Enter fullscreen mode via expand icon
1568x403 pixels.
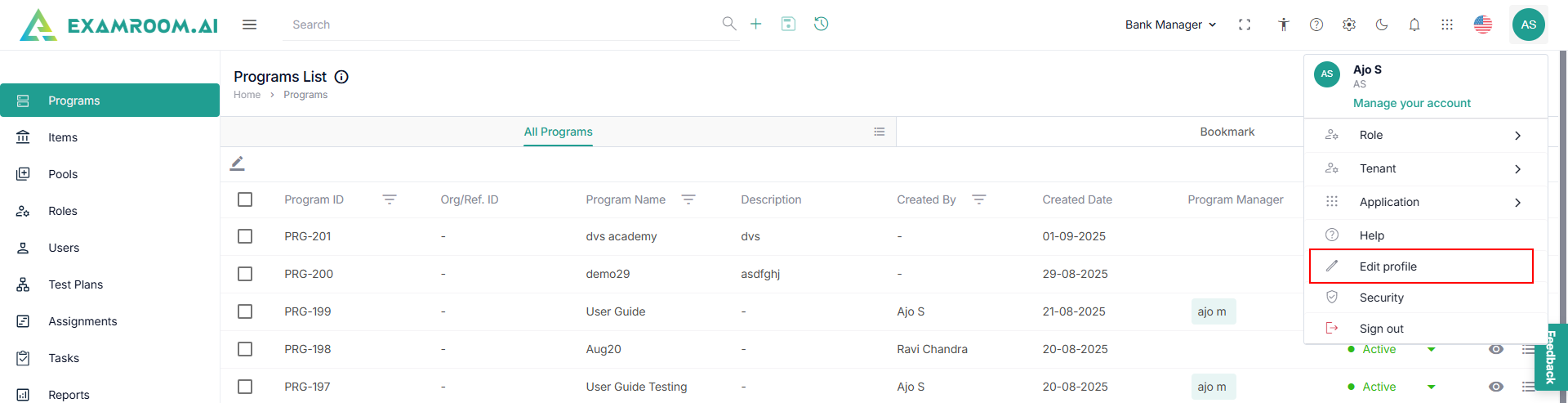[x=1245, y=25]
